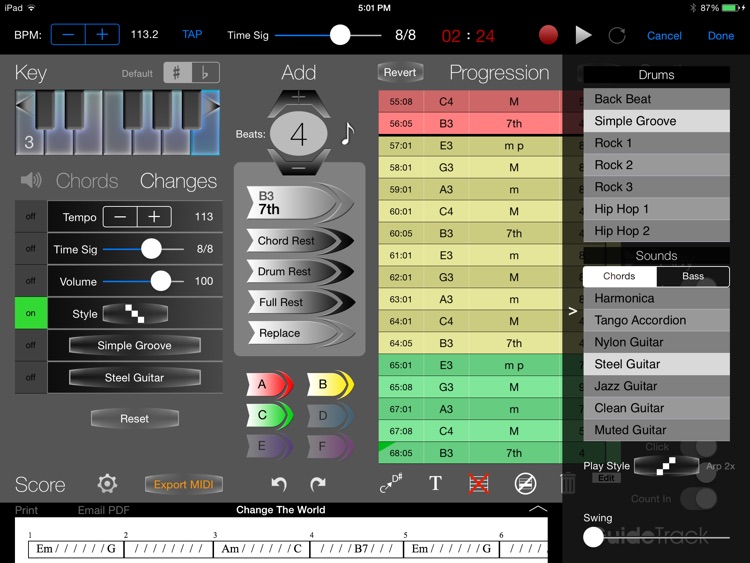Viewport: 750px width, 563px height.
Task: Toggle the Time Sig change off switch
Action: click(31, 249)
